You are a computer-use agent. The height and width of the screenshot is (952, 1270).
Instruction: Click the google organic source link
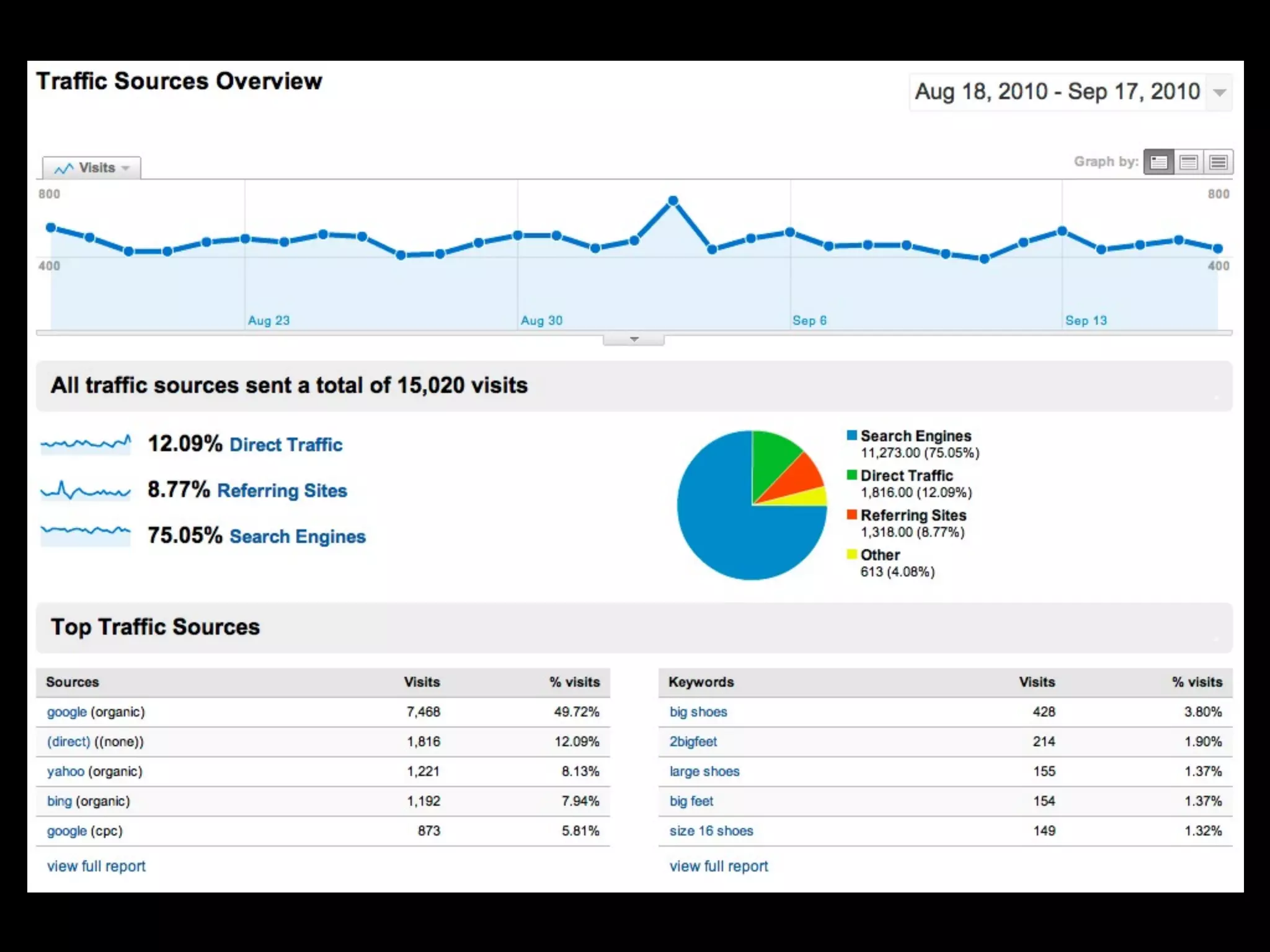click(x=66, y=712)
